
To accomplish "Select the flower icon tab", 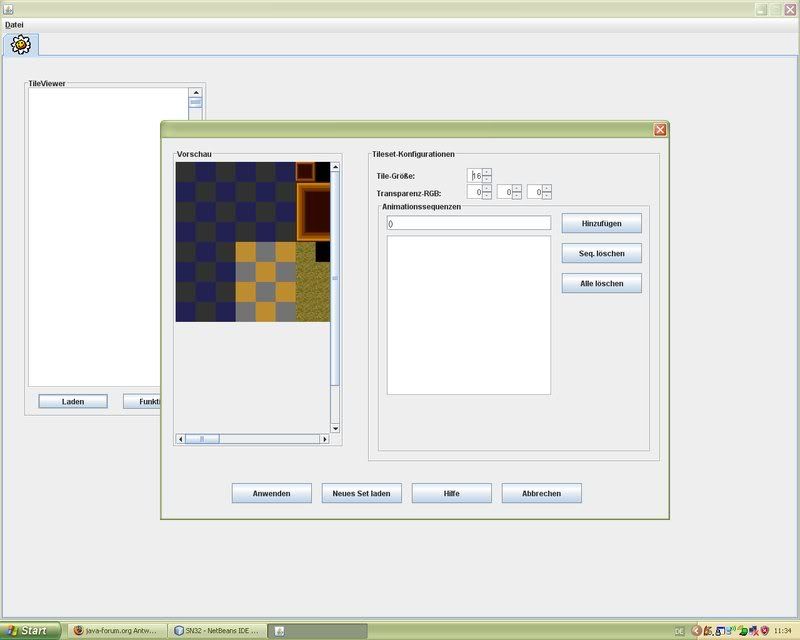I will 21,45.
